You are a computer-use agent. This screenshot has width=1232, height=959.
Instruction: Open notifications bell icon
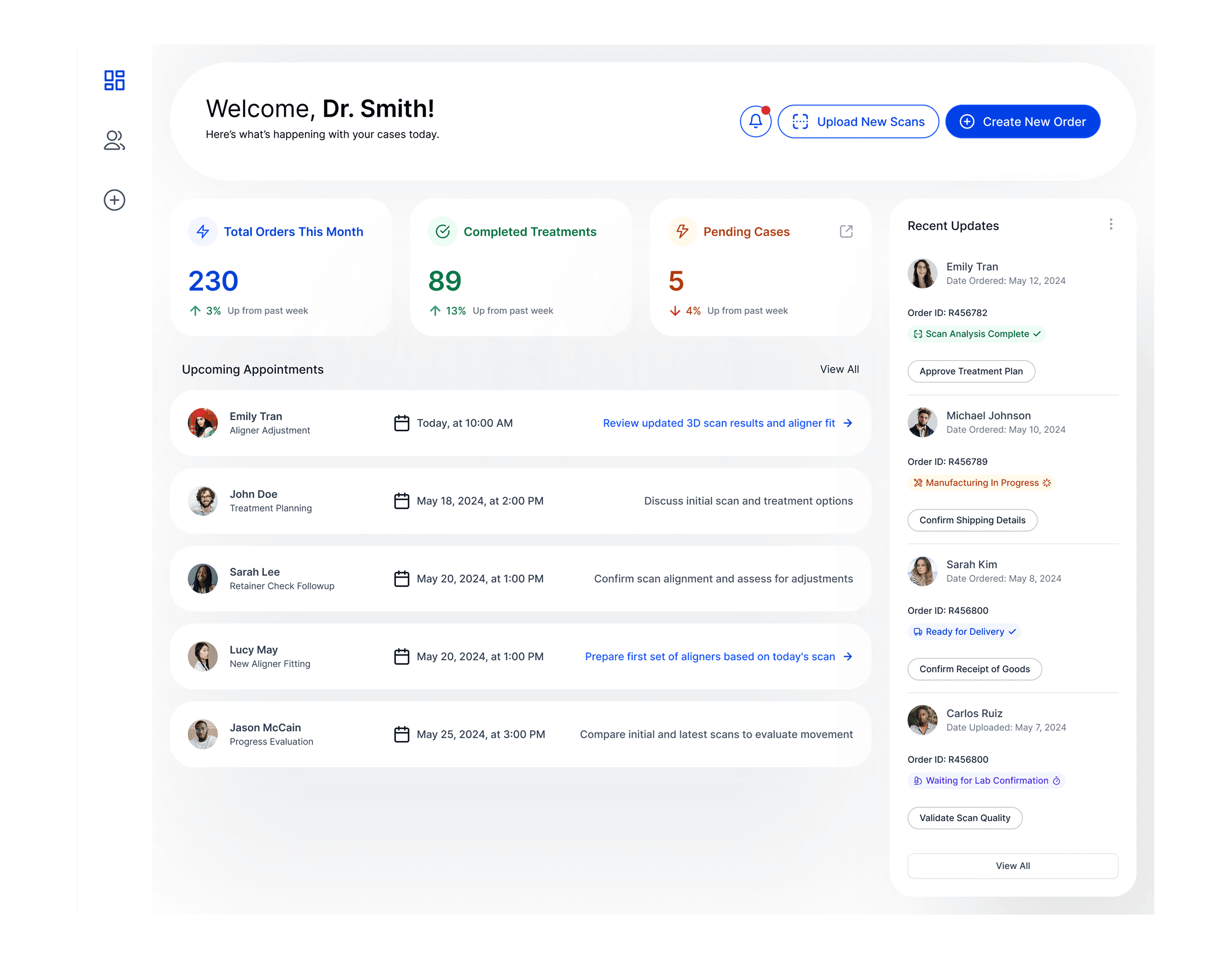point(755,121)
